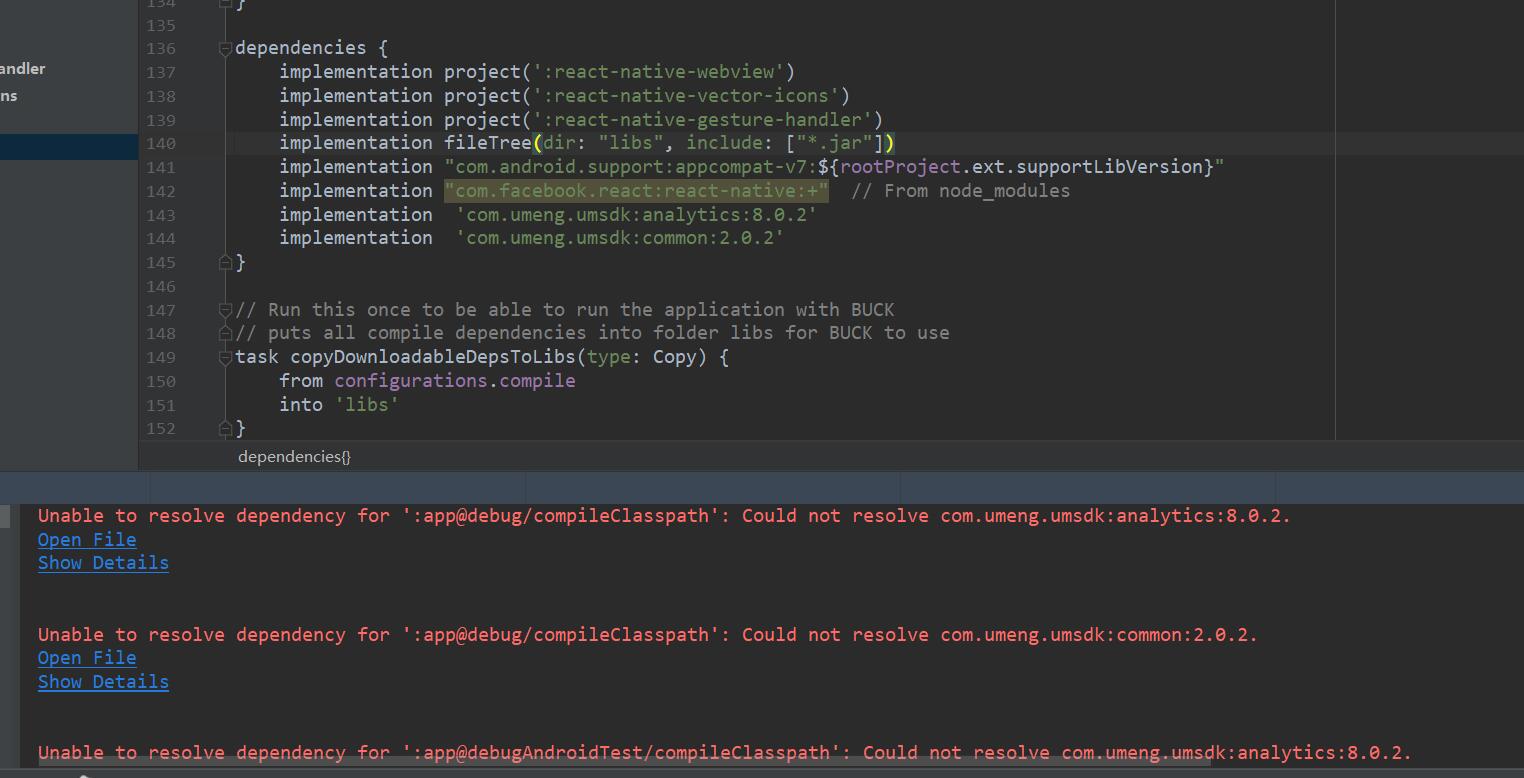Open File link under common:2.0.2 error
The image size is (1524, 778).
point(87,658)
